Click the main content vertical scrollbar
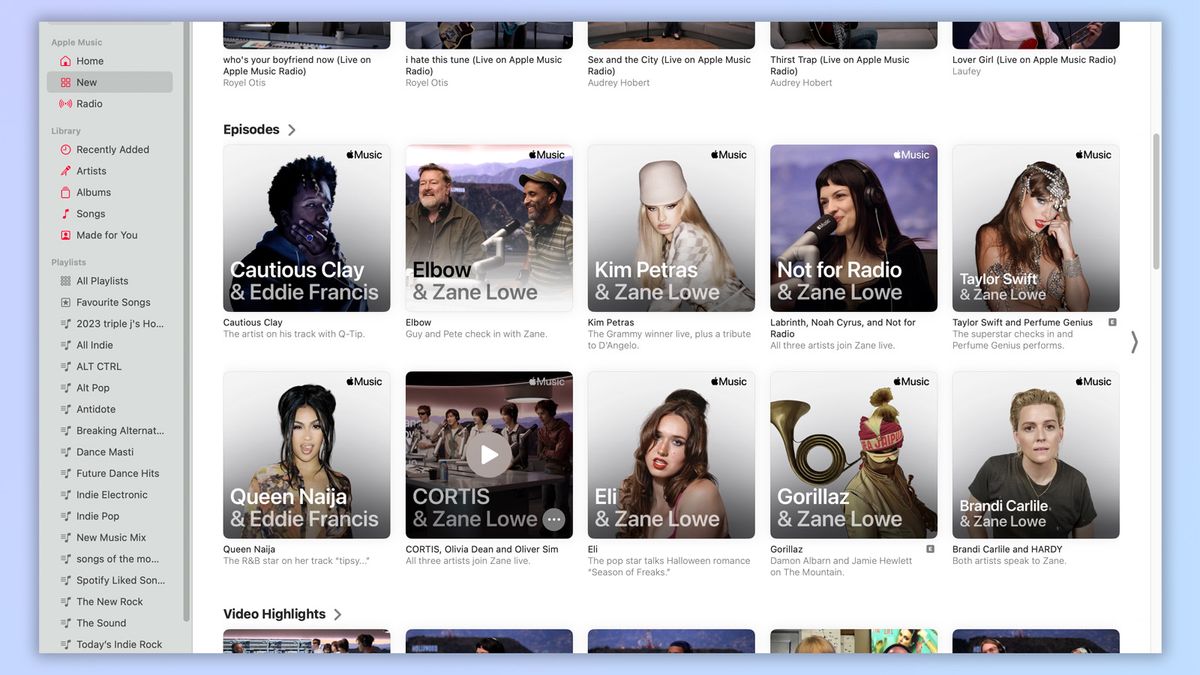 (x=1156, y=200)
